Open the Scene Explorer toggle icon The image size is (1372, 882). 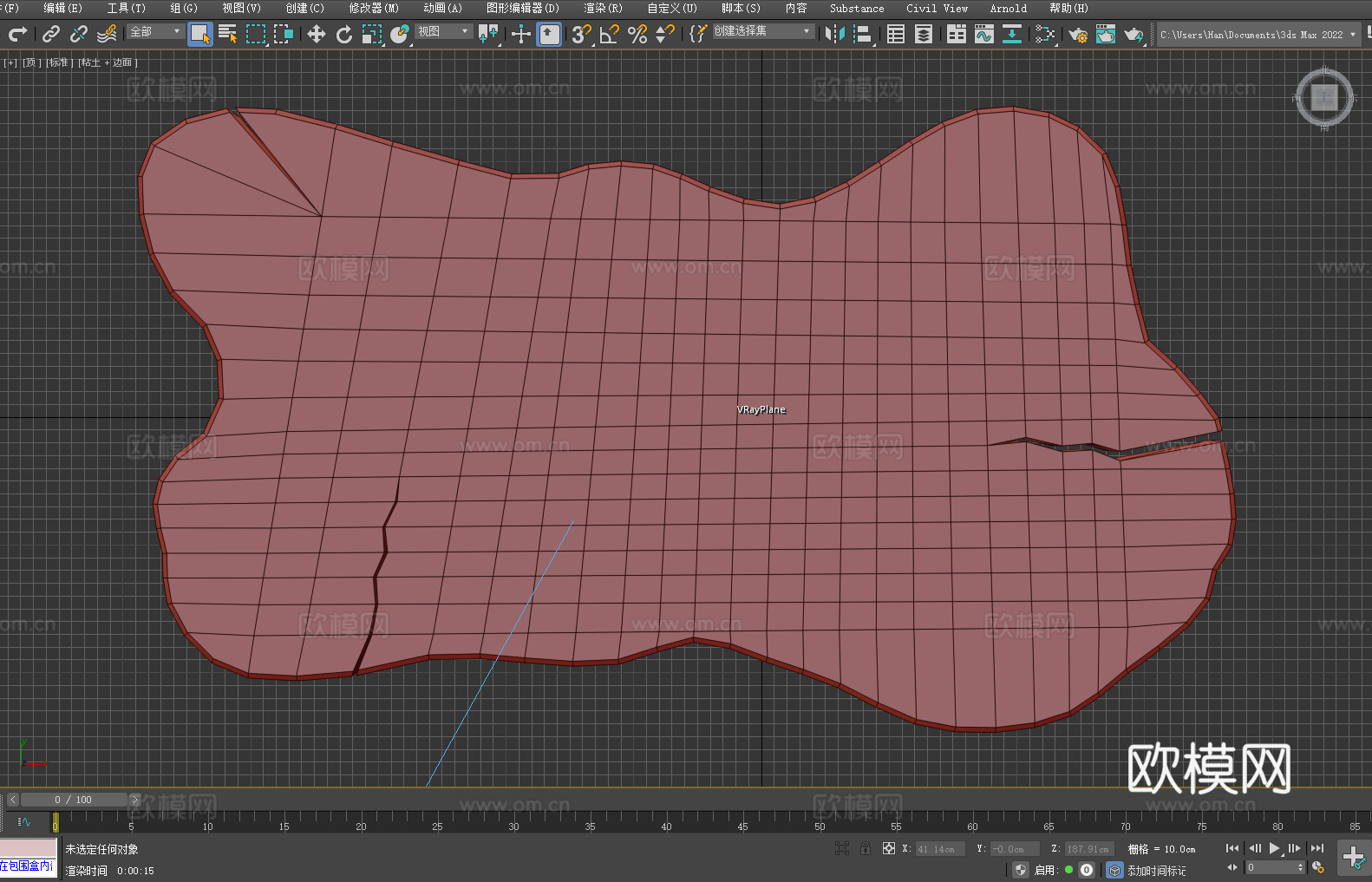click(x=896, y=34)
